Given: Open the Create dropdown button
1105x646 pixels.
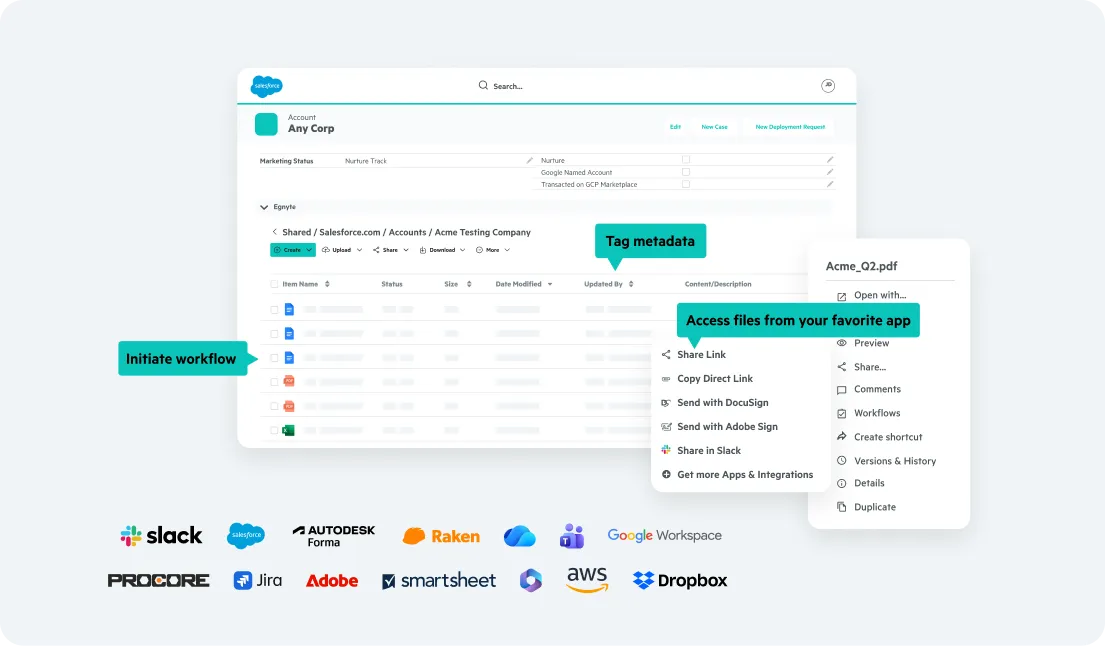Looking at the screenshot, I should pyautogui.click(x=292, y=250).
